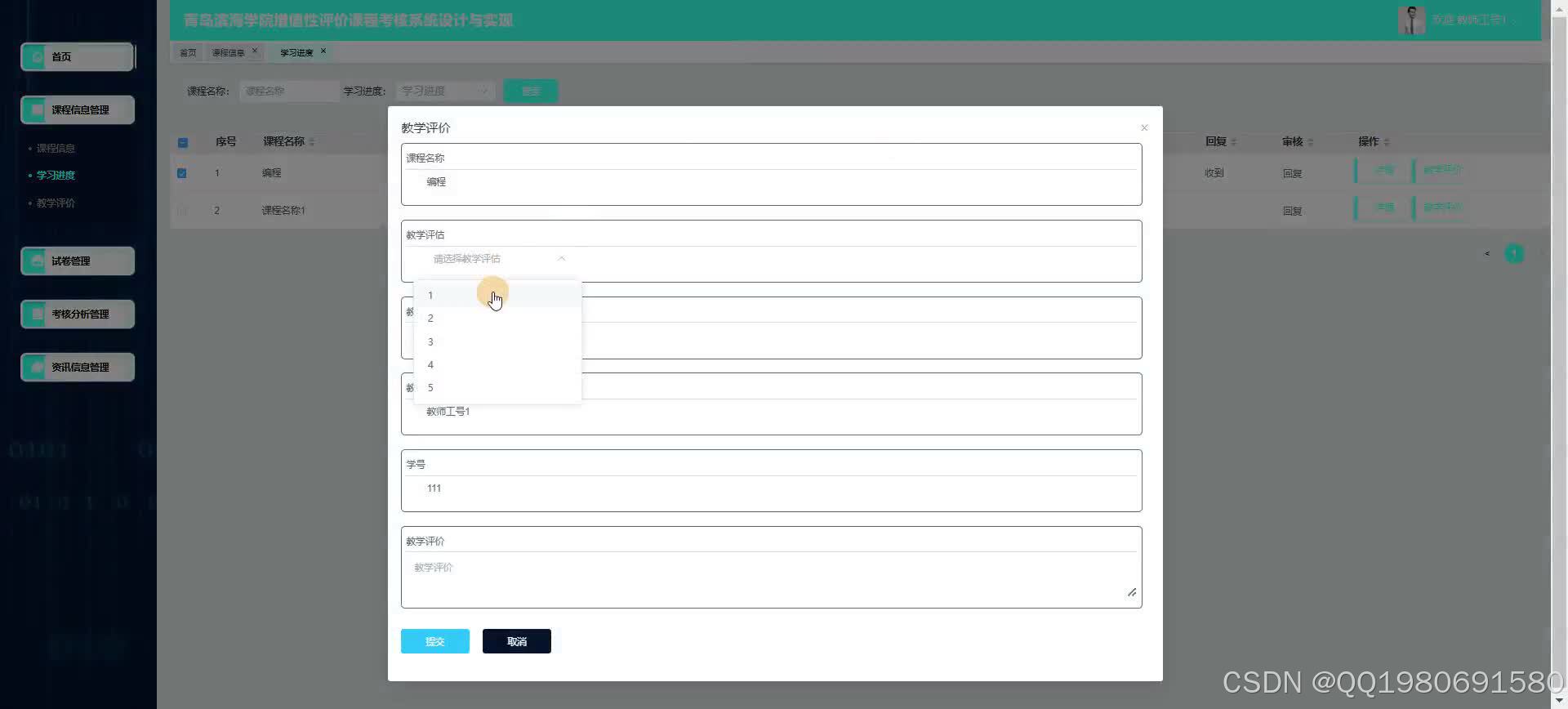This screenshot has width=1568, height=709.
Task: Click the 课程名称1 cell in row 2
Action: click(x=283, y=211)
